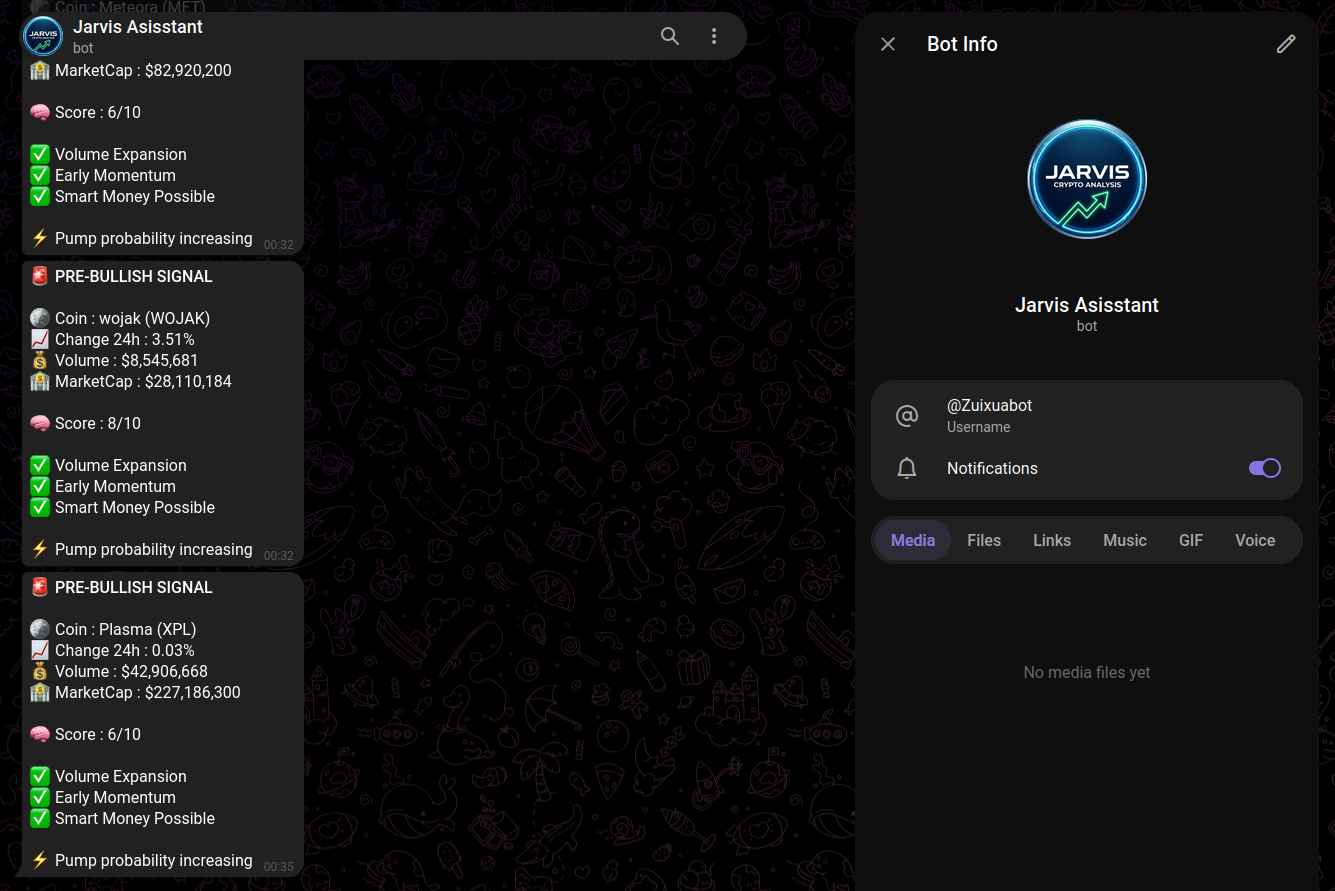This screenshot has height=891, width=1335.
Task: Click the @ username icon
Action: [907, 416]
